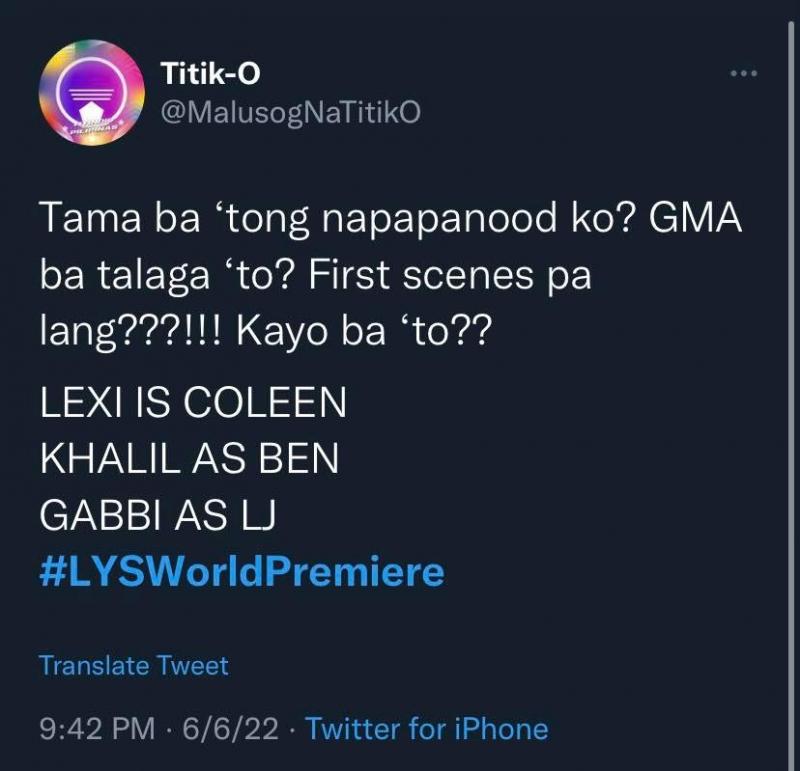
Task: Click the text 'lang???!!!'
Action: pos(134,332)
